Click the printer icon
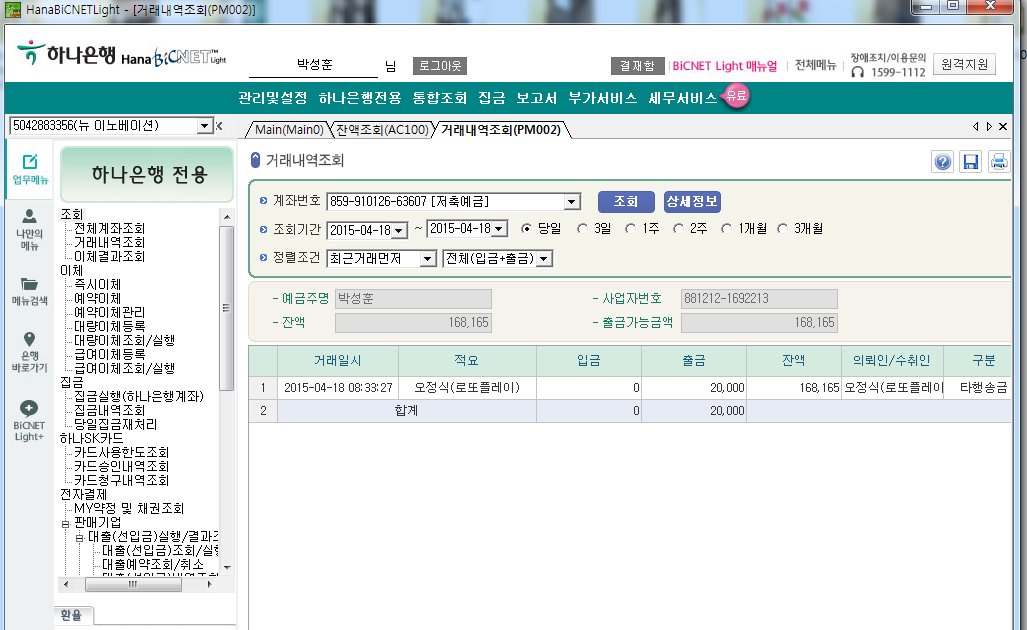The width and height of the screenshot is (1027, 630). click(998, 162)
